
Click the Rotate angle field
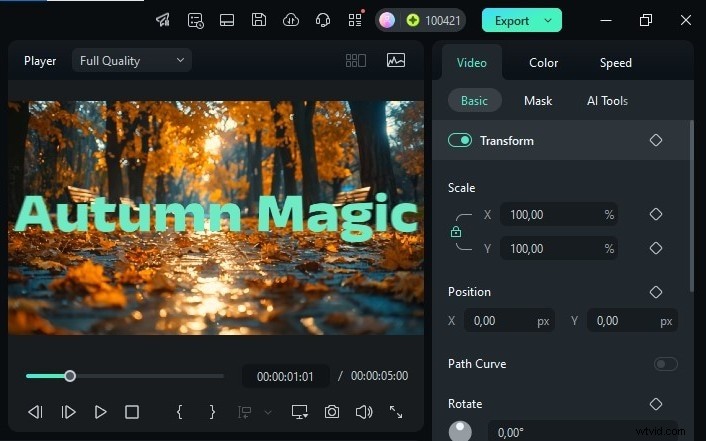(x=583, y=431)
